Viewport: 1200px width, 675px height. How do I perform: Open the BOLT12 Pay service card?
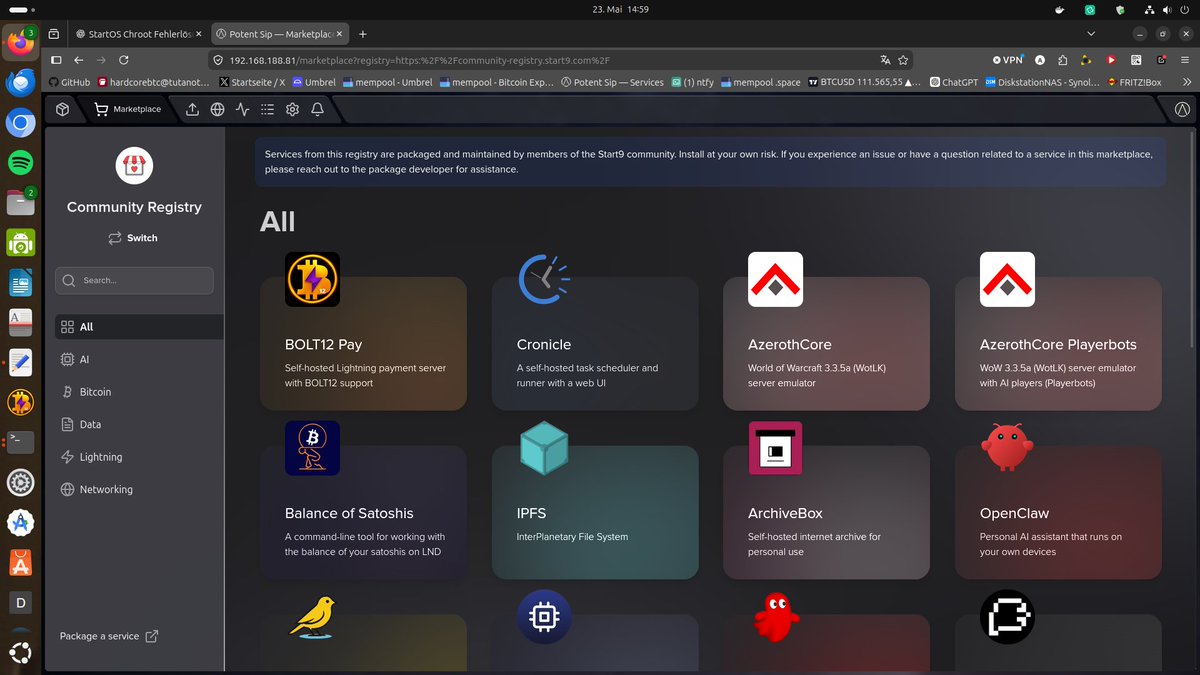point(363,344)
